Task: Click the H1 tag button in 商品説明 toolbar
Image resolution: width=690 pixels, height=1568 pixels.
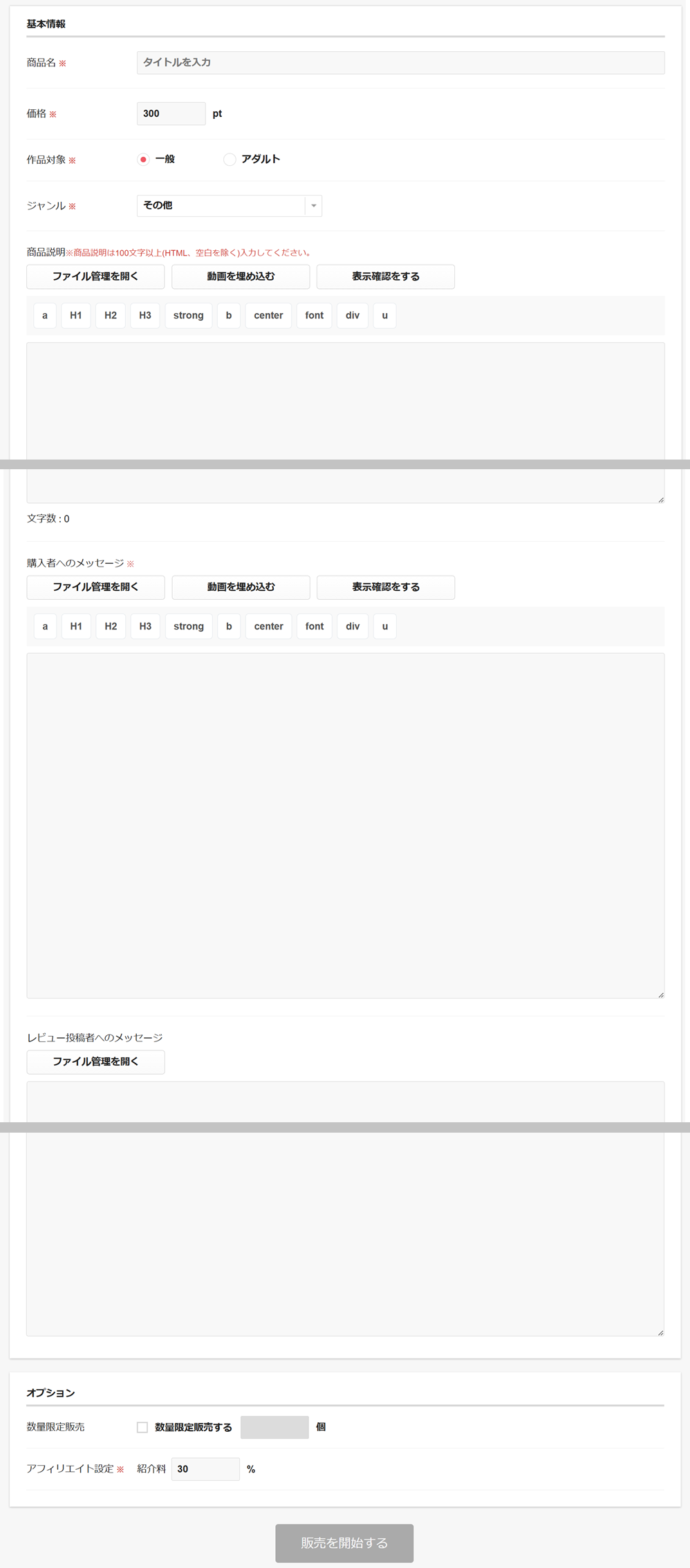Action: (x=76, y=316)
